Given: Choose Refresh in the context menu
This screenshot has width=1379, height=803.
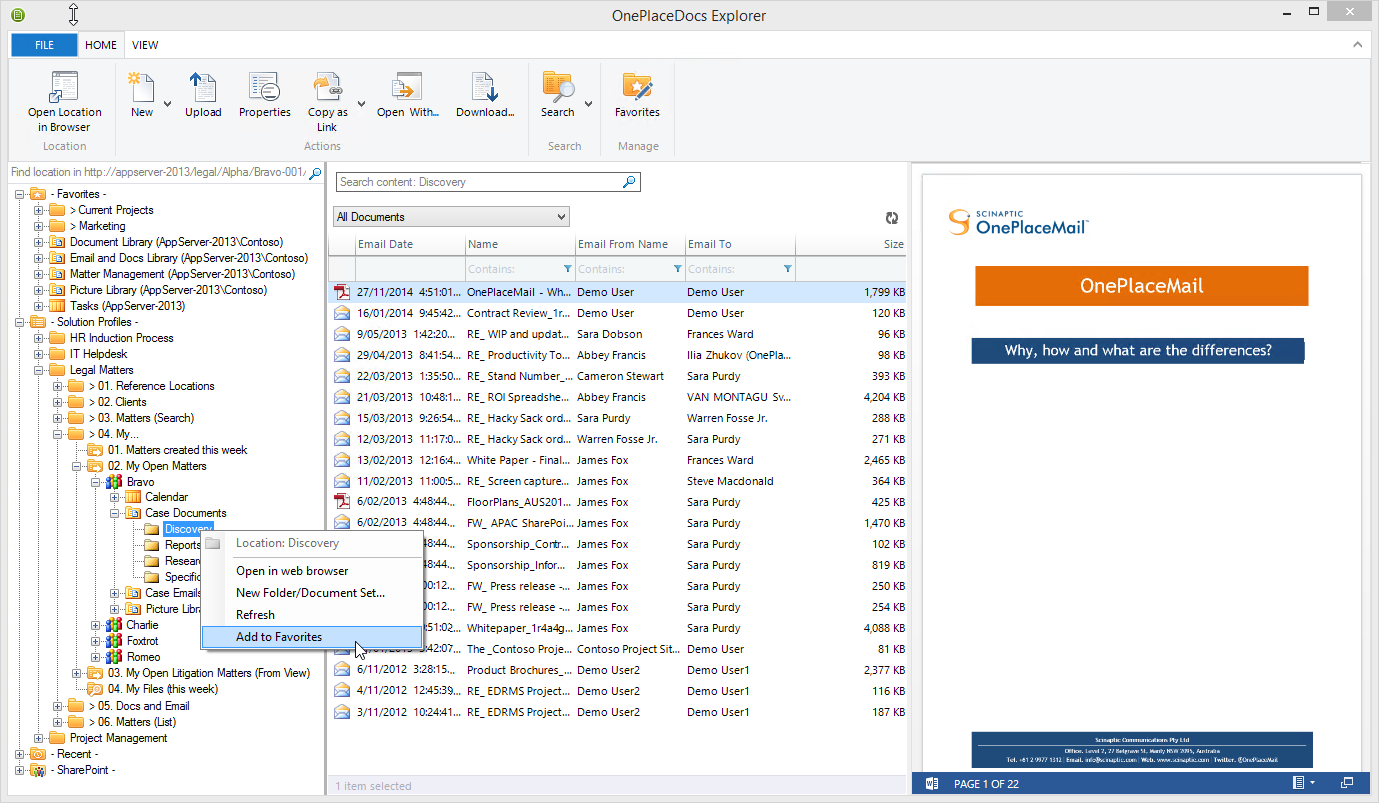Looking at the screenshot, I should pos(312,615).
